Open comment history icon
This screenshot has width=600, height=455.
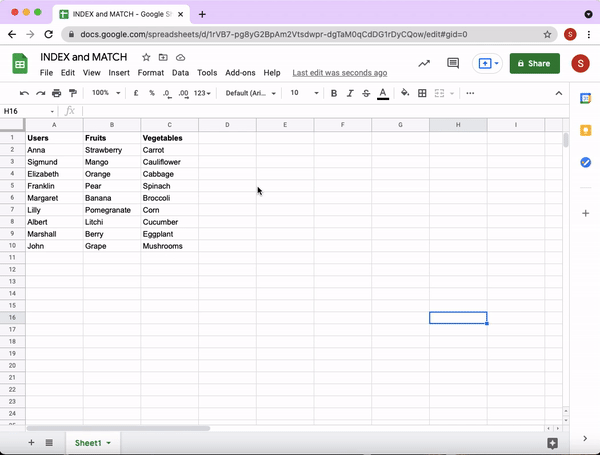[453, 63]
